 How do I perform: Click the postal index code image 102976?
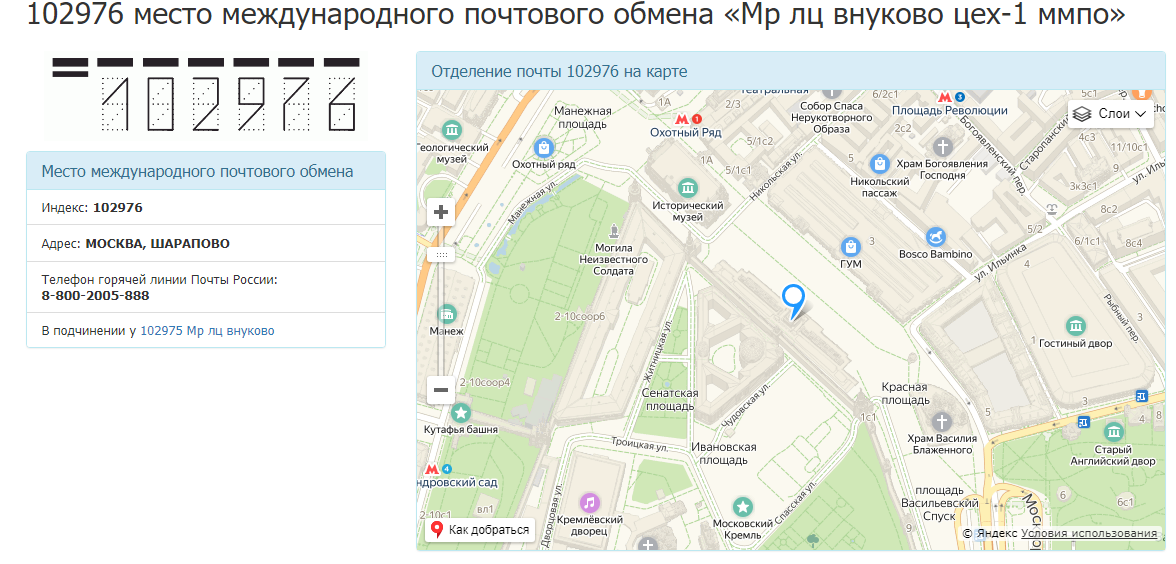click(206, 96)
